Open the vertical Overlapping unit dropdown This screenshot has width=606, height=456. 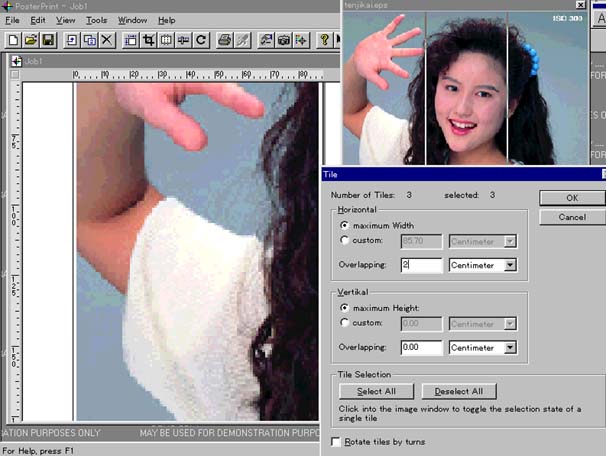point(510,348)
